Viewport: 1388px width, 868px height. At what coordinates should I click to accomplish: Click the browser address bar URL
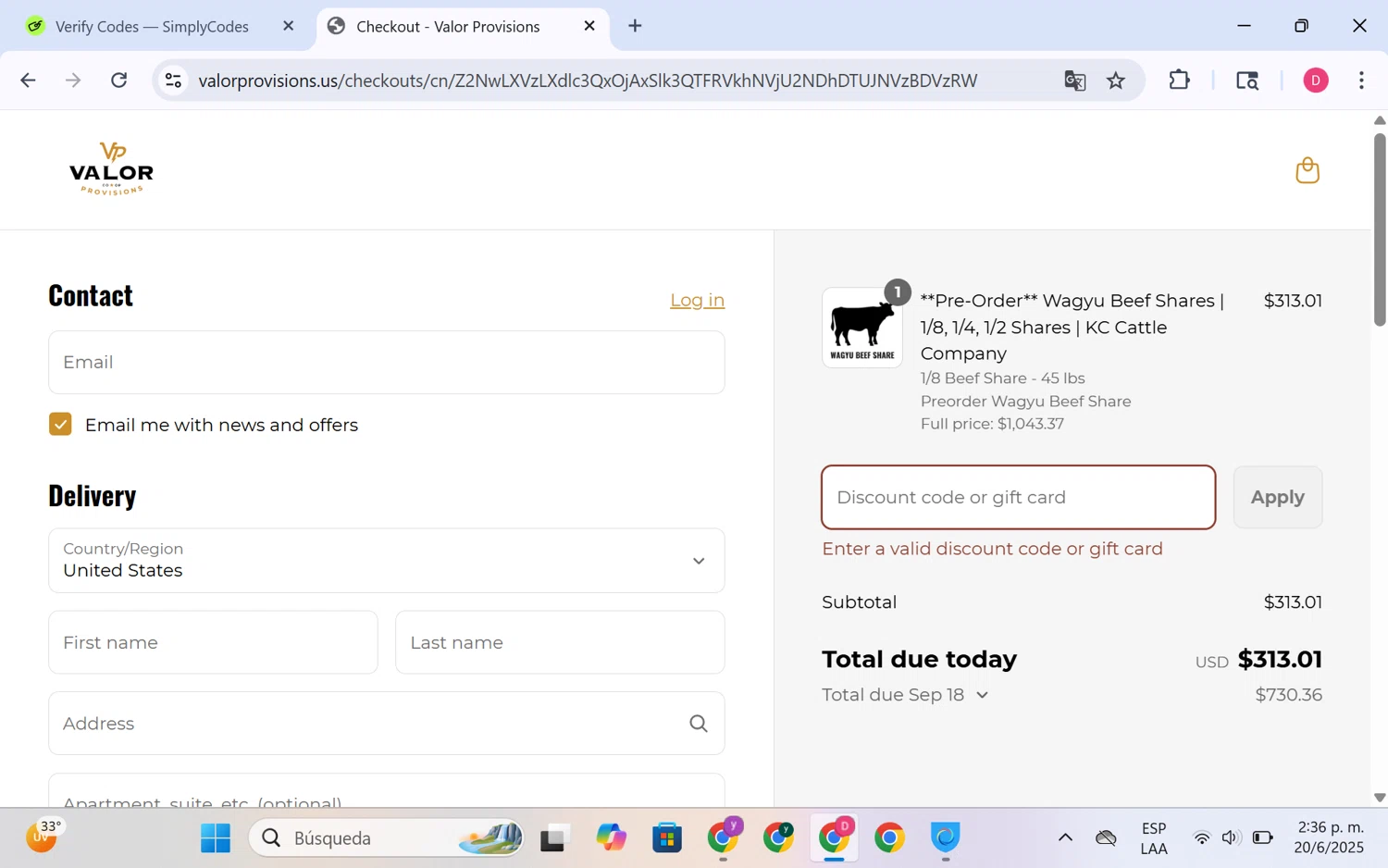coord(588,81)
